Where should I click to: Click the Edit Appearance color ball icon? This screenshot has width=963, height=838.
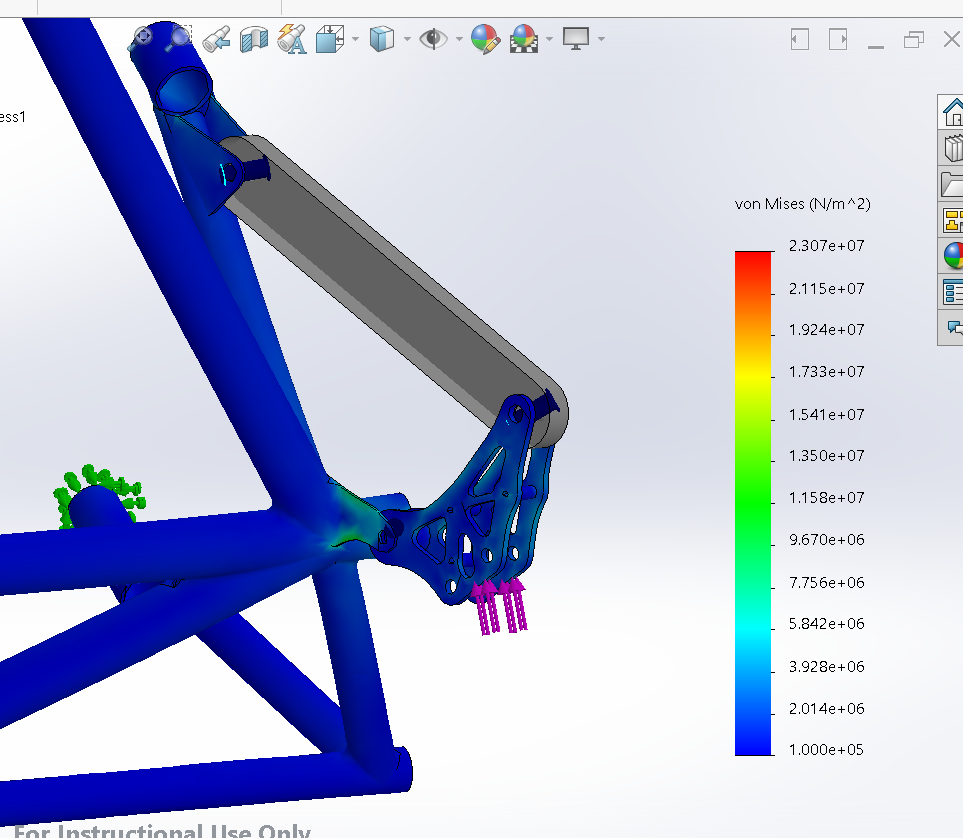tap(485, 39)
